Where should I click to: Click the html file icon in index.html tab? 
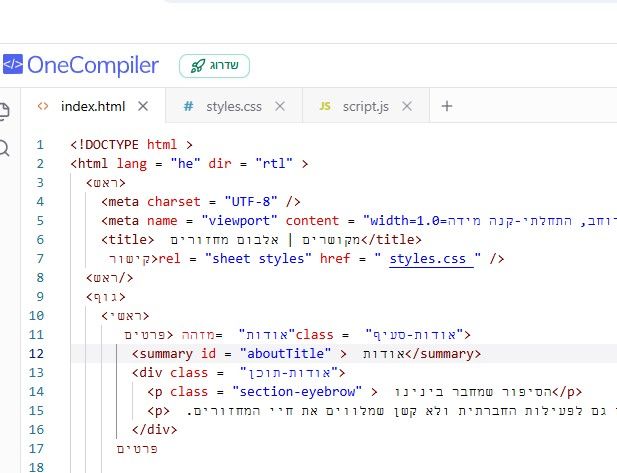coord(43,106)
